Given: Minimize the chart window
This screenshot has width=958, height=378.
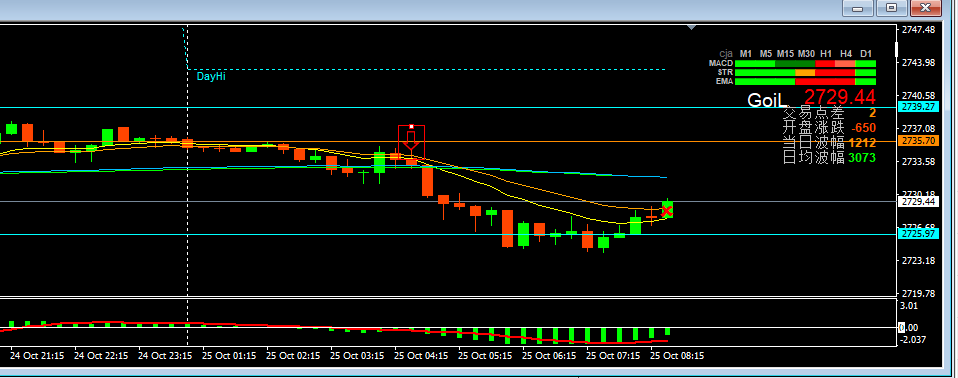Looking at the screenshot, I should click(861, 8).
